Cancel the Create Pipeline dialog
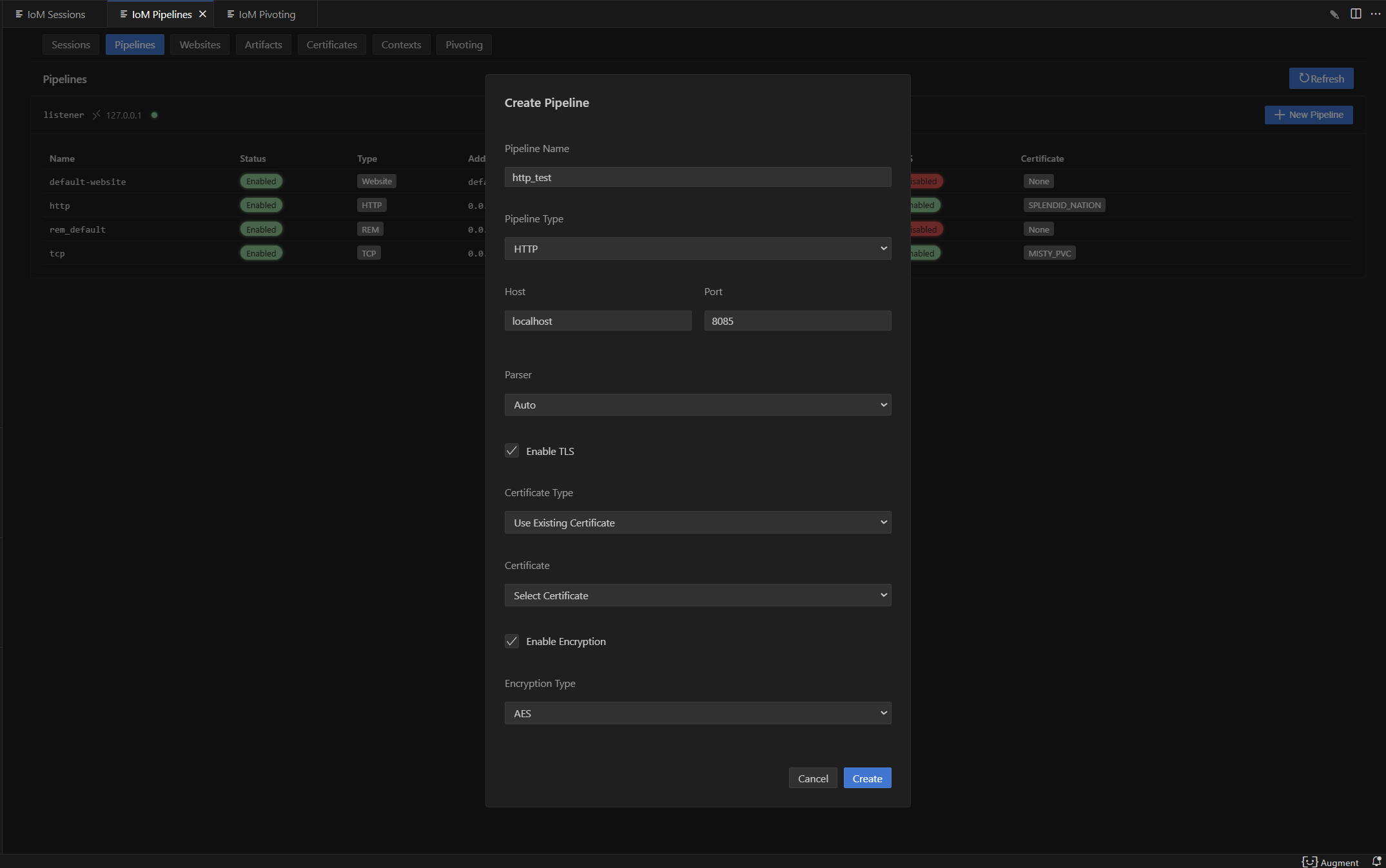Image resolution: width=1386 pixels, height=868 pixels. point(812,778)
